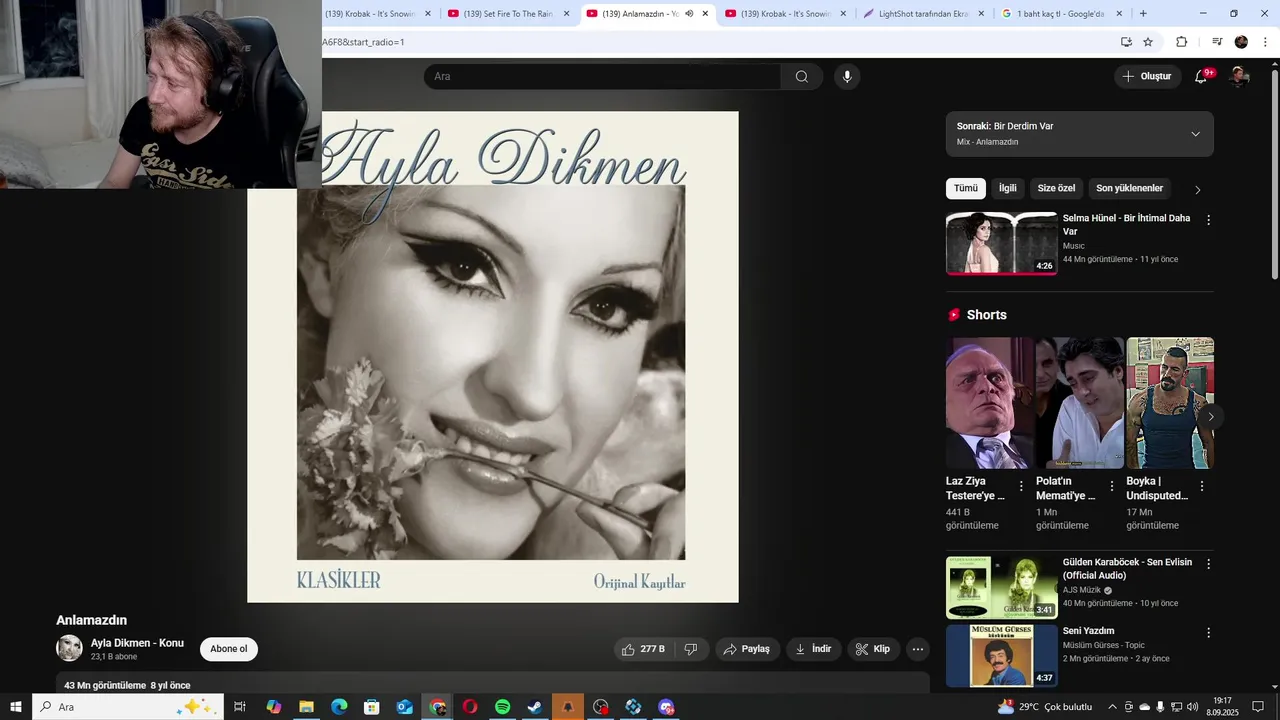
Task: Open Ayla Dikmen channel avatar
Action: 69,648
